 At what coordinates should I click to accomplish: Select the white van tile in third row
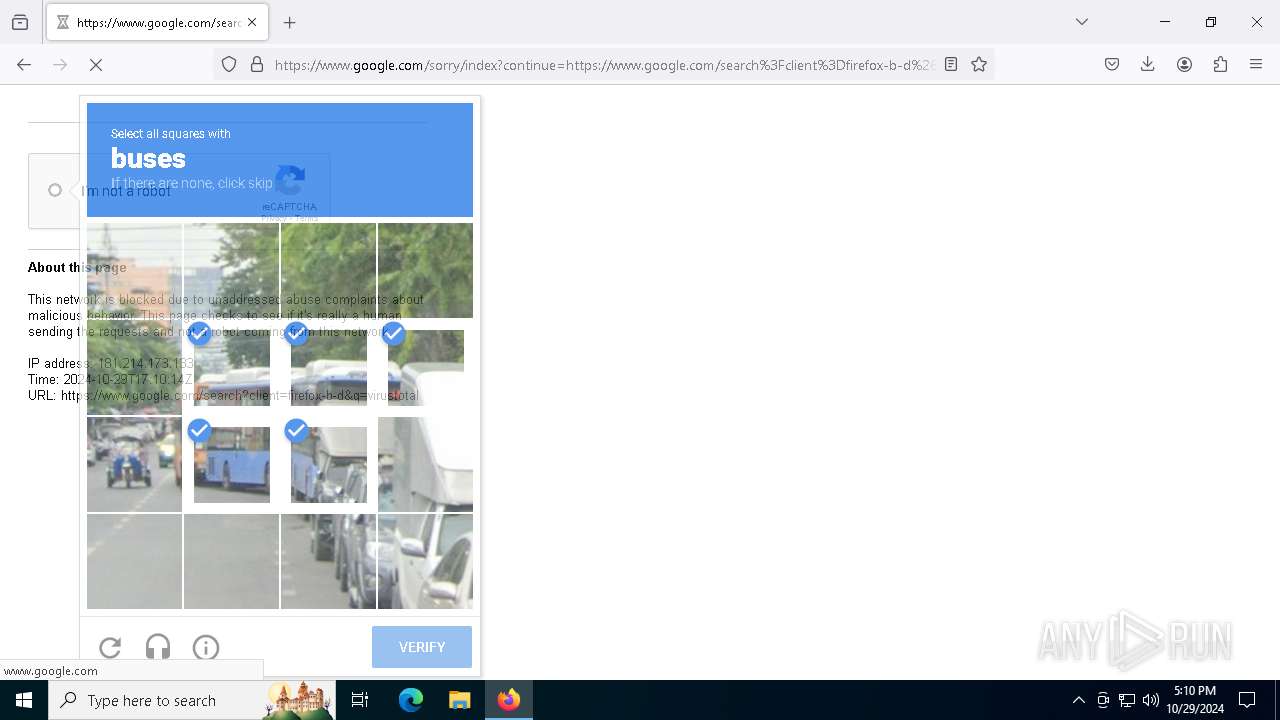425,464
